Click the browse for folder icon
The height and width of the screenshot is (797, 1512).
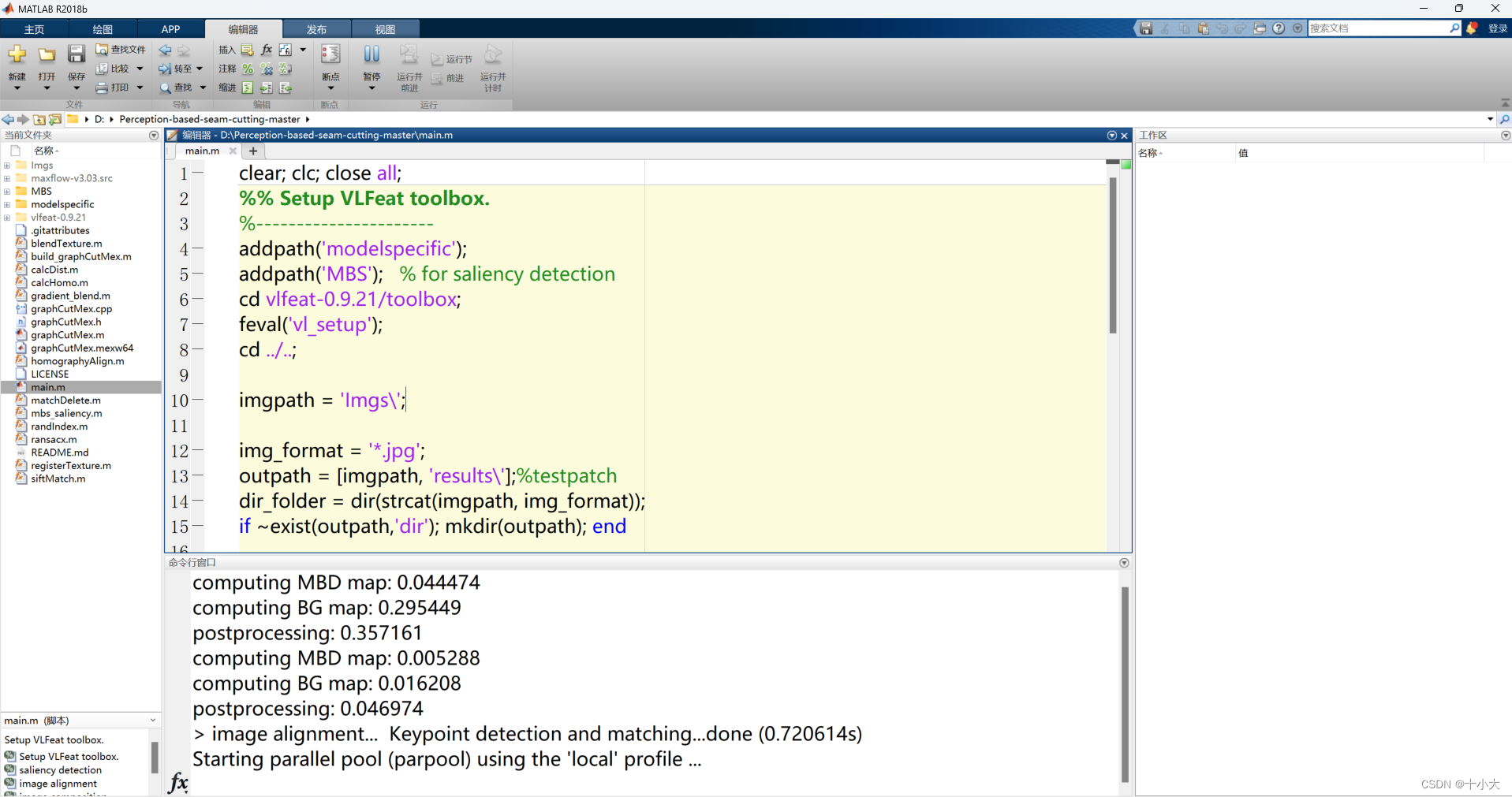tap(54, 119)
